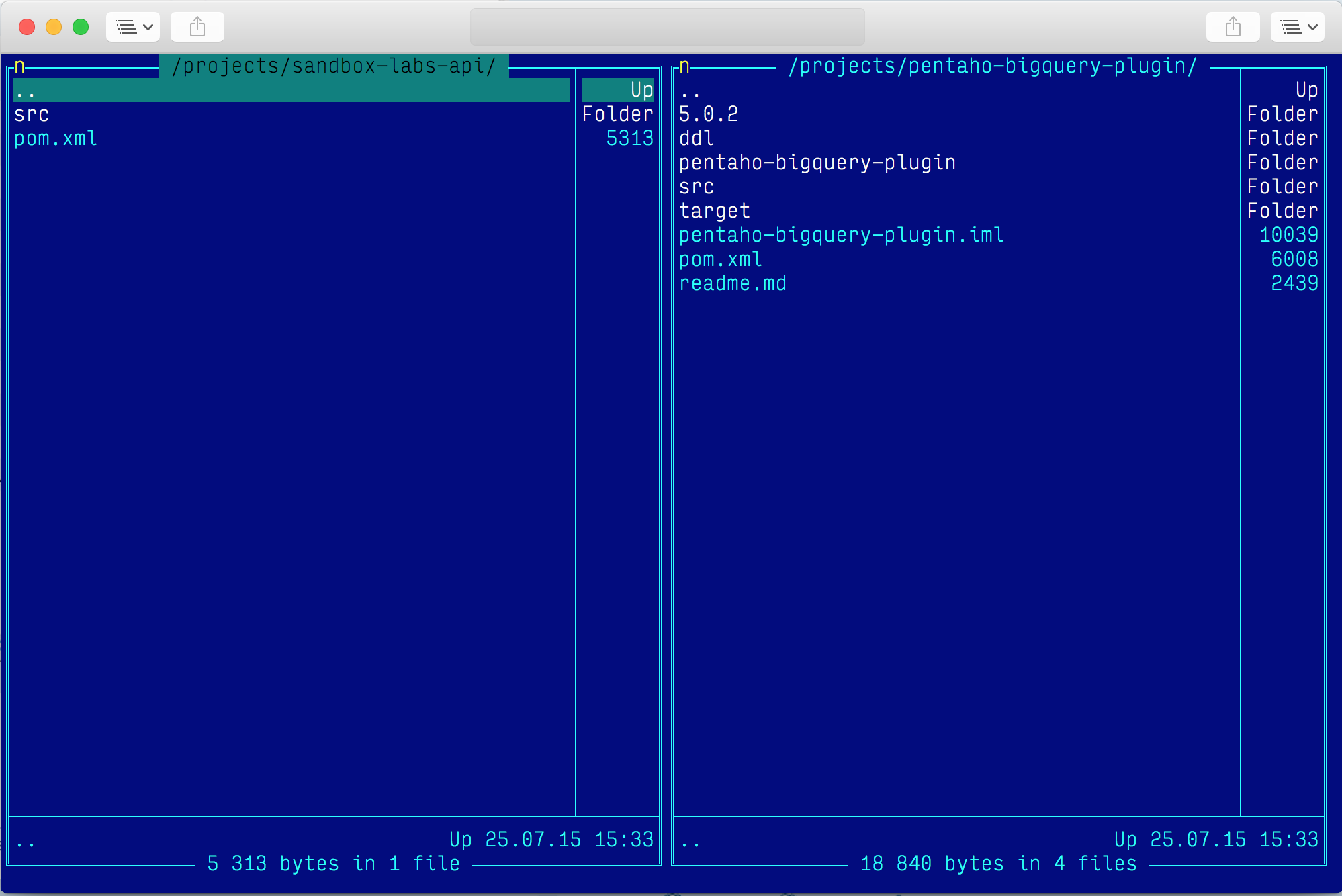Minimize the window with the yellow button
1342x896 pixels.
pyautogui.click(x=54, y=27)
